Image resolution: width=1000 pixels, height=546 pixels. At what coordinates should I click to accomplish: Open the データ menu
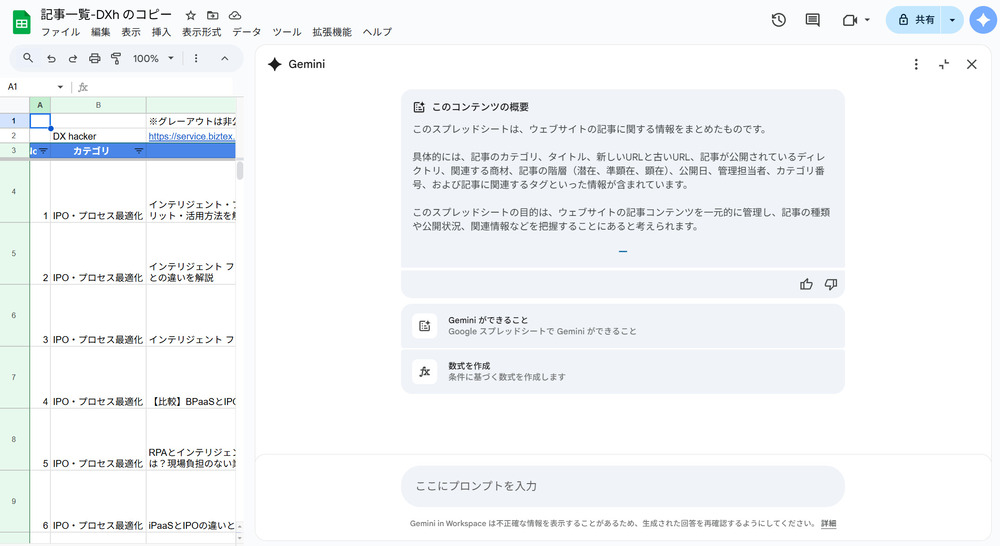(246, 32)
